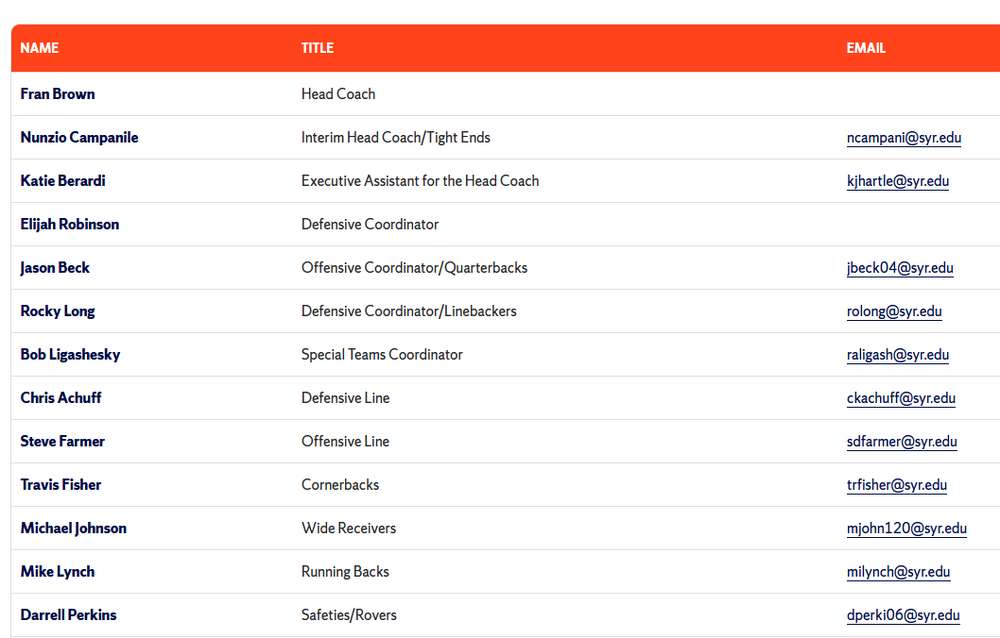Image resolution: width=1000 pixels, height=638 pixels.
Task: Click the Interim Head Coach/Tight Ends title
Action: pyautogui.click(x=395, y=138)
